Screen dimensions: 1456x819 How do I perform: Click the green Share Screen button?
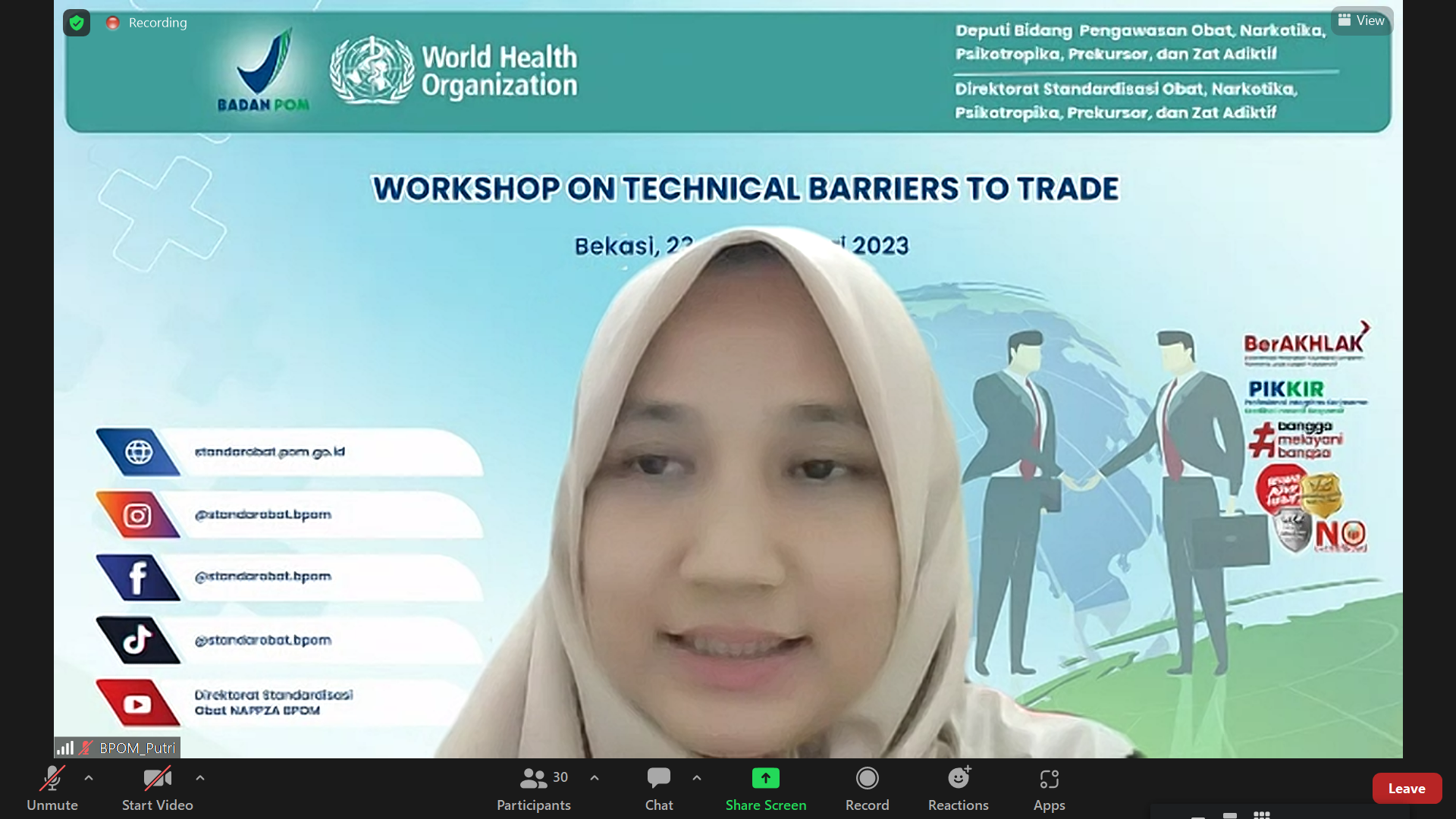pos(765,788)
